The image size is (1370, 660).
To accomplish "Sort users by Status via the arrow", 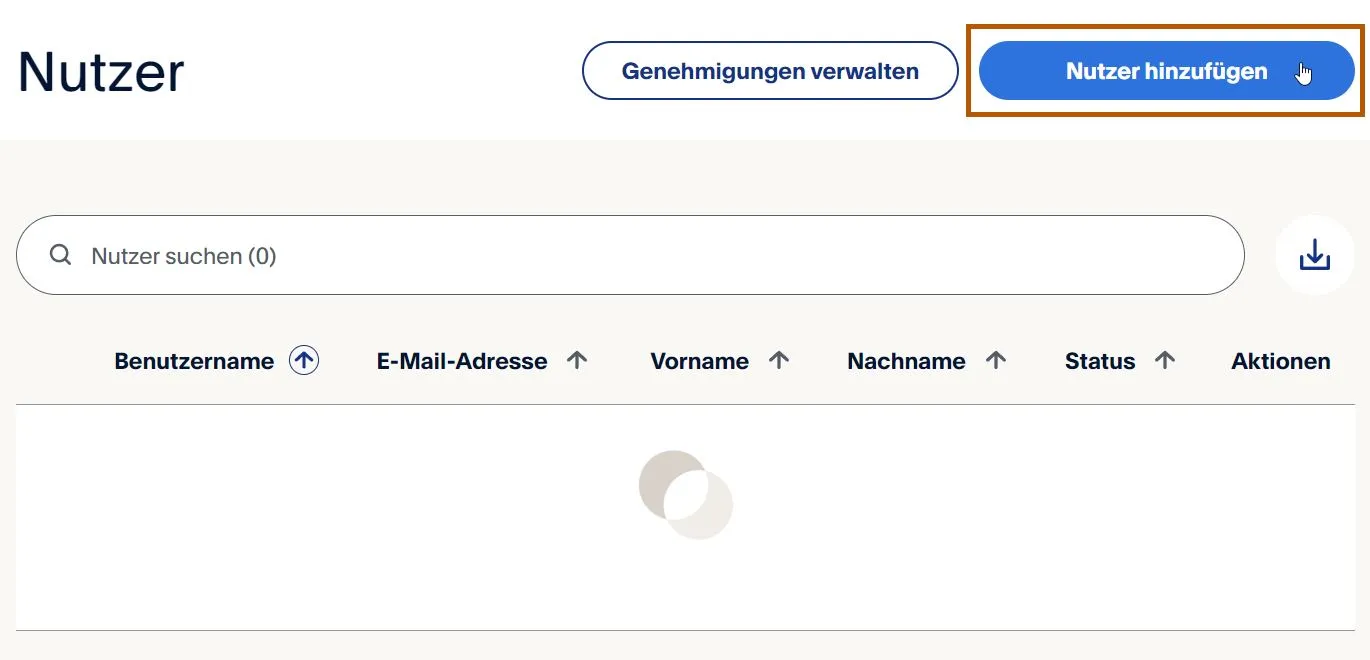I will tap(1164, 360).
